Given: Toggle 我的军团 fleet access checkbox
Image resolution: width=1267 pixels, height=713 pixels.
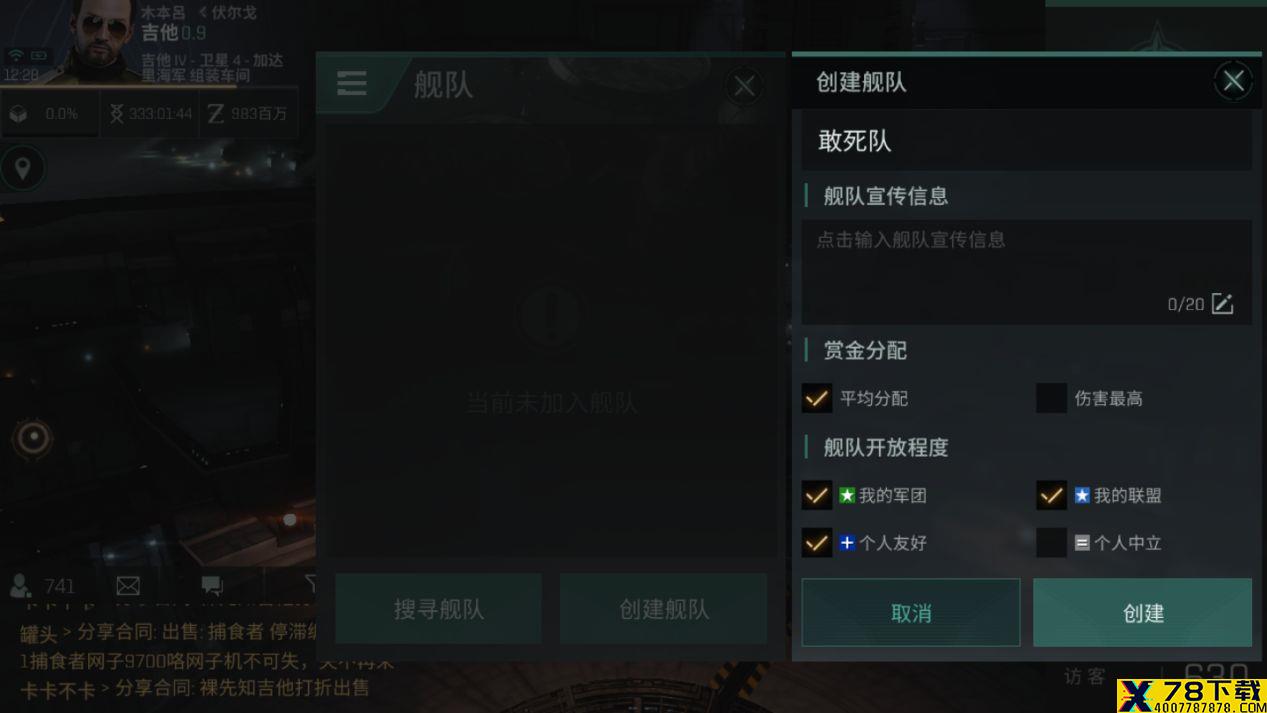Looking at the screenshot, I should (x=817, y=495).
